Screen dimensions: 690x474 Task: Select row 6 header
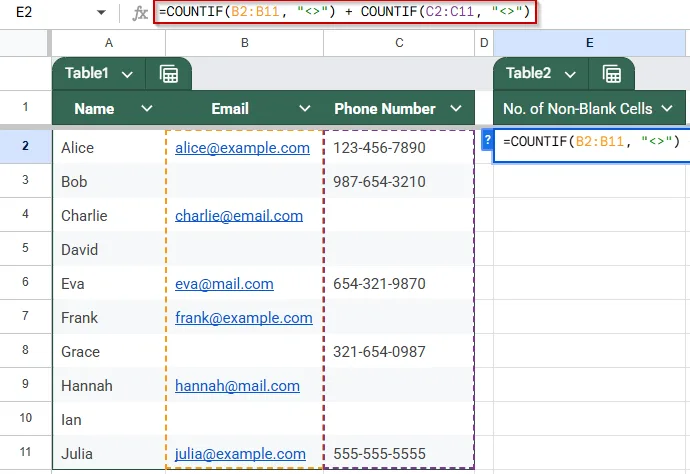pos(26,282)
